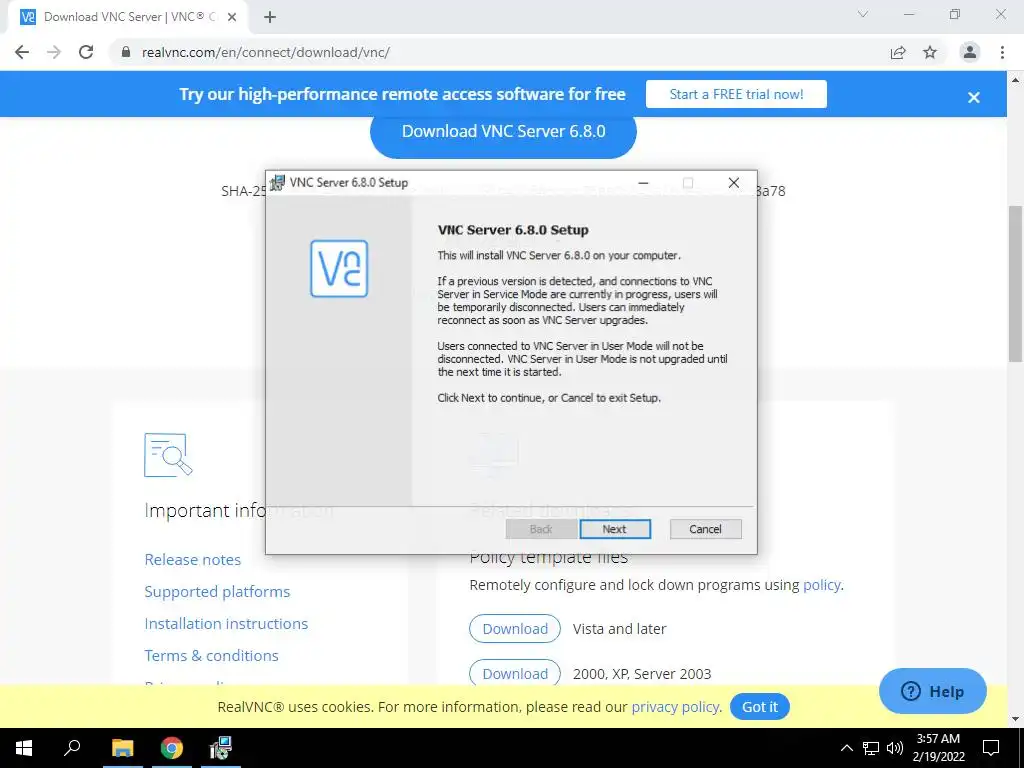Open the Chrome three-dot menu
Screen dimensions: 1024x768
point(1002,52)
